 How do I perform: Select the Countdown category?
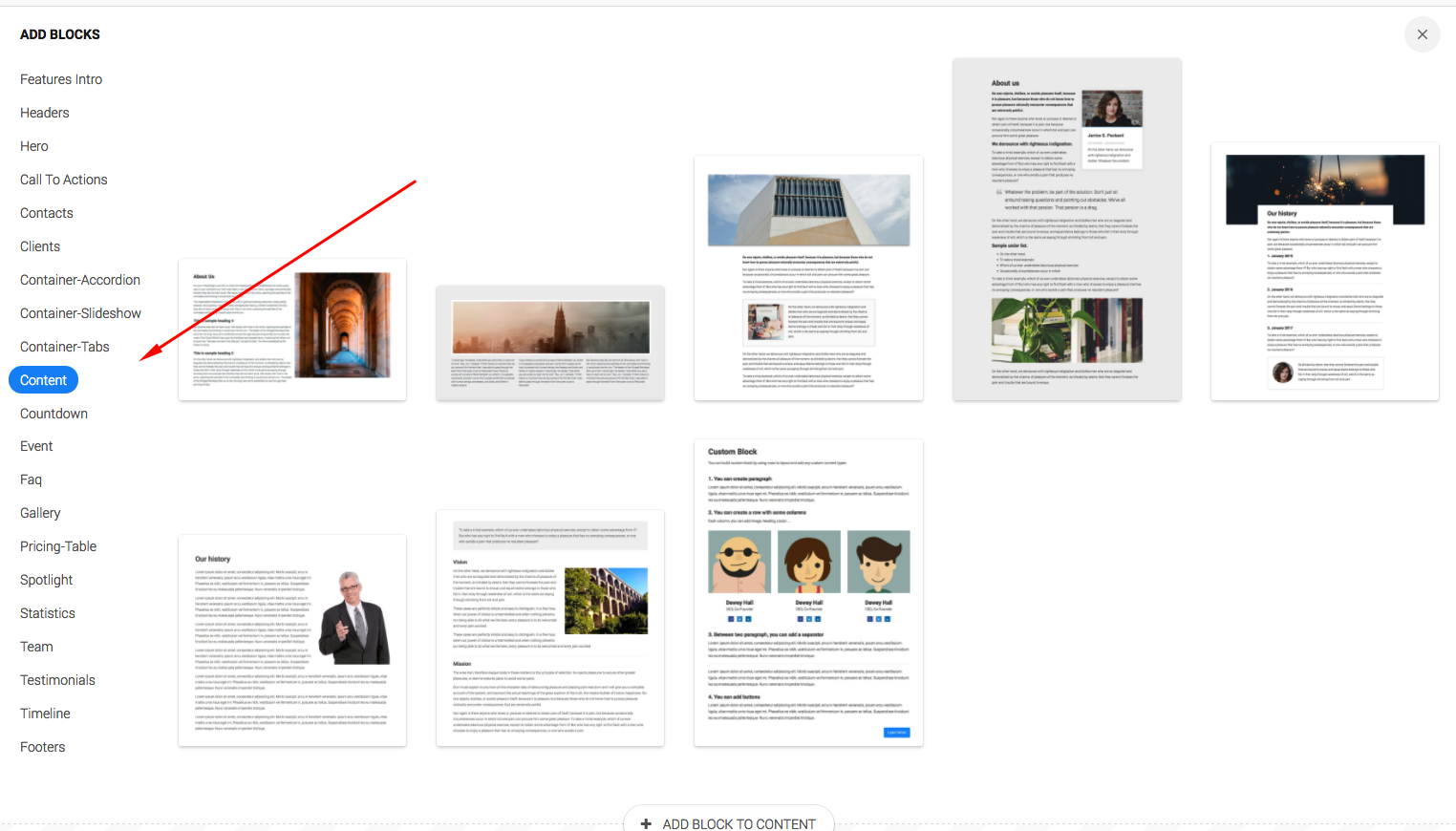54,413
